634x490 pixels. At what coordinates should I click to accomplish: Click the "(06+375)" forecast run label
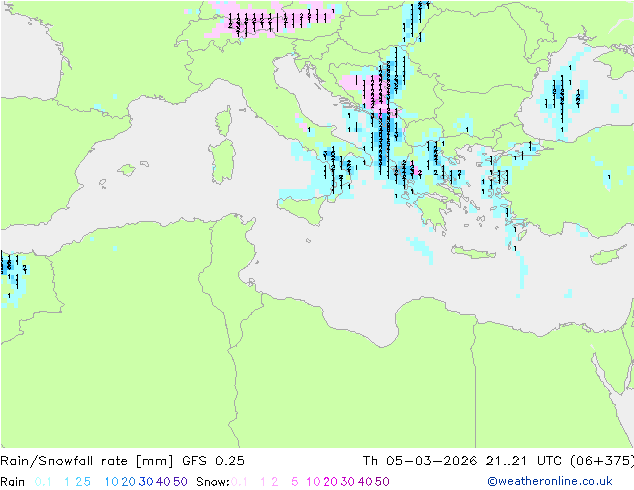(602, 461)
